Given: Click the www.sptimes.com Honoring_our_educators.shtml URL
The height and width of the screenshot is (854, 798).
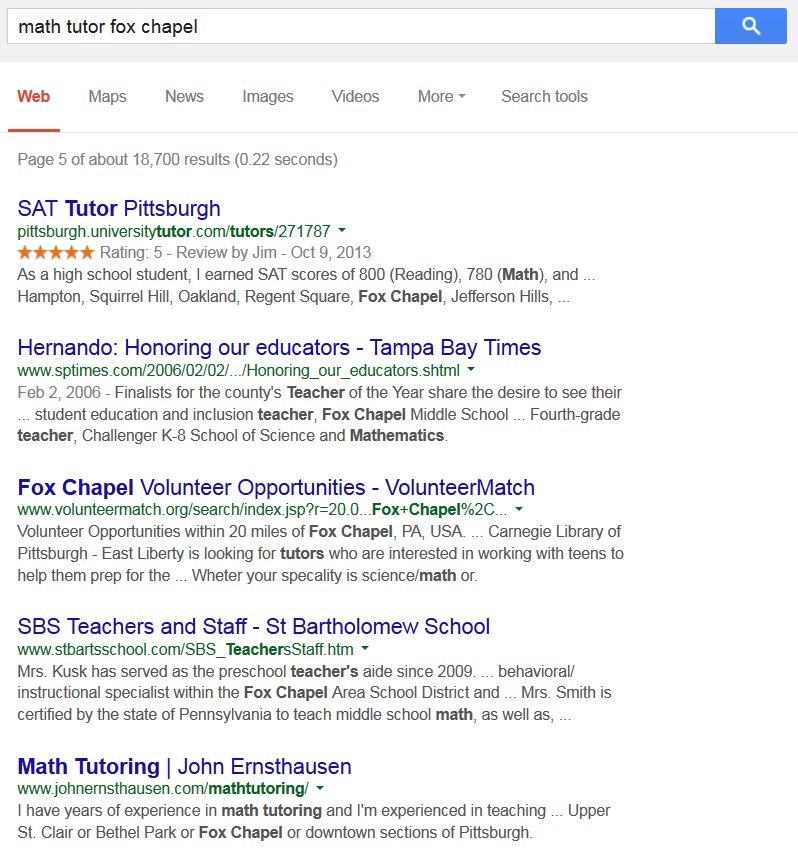Looking at the screenshot, I should (239, 370).
